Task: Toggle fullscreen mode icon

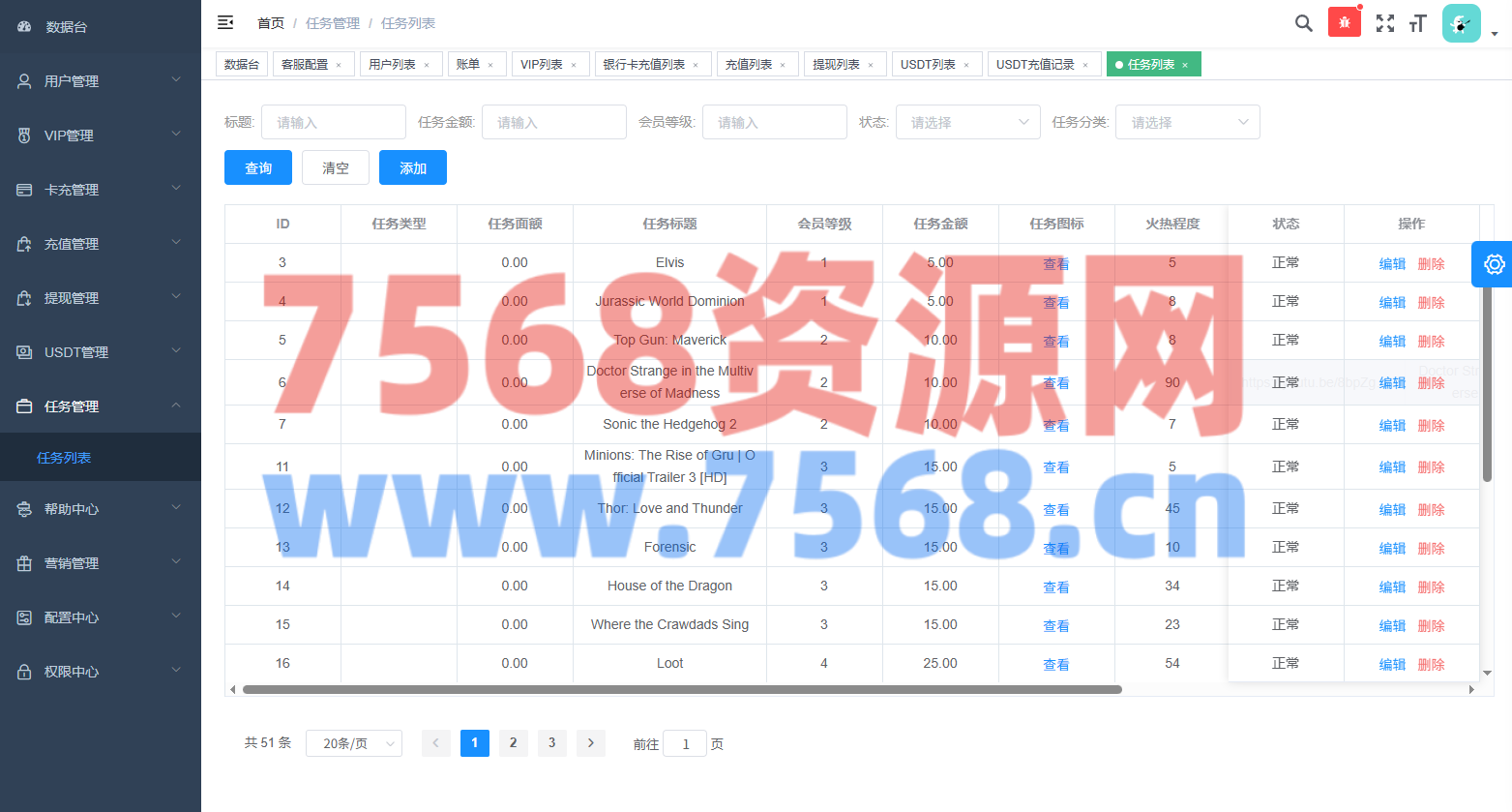Action: (1385, 23)
